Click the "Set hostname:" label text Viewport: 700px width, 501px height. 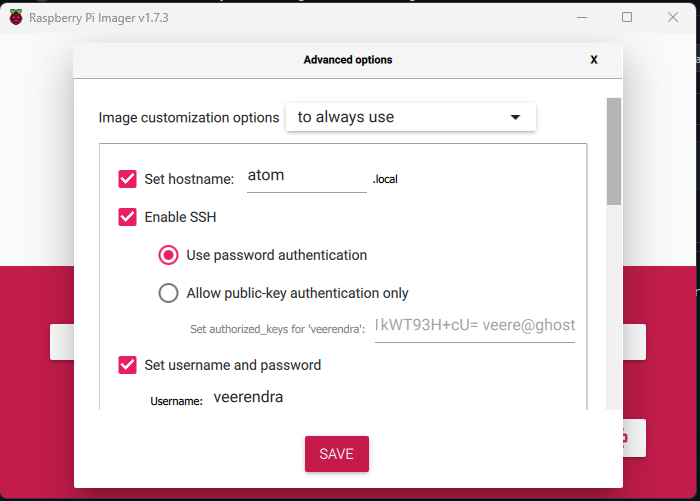coord(189,179)
